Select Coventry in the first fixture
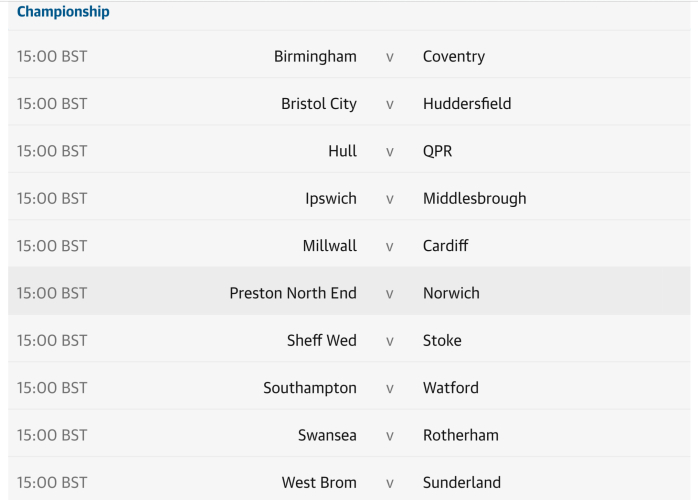Screen dimensions: 698x500 point(453,57)
